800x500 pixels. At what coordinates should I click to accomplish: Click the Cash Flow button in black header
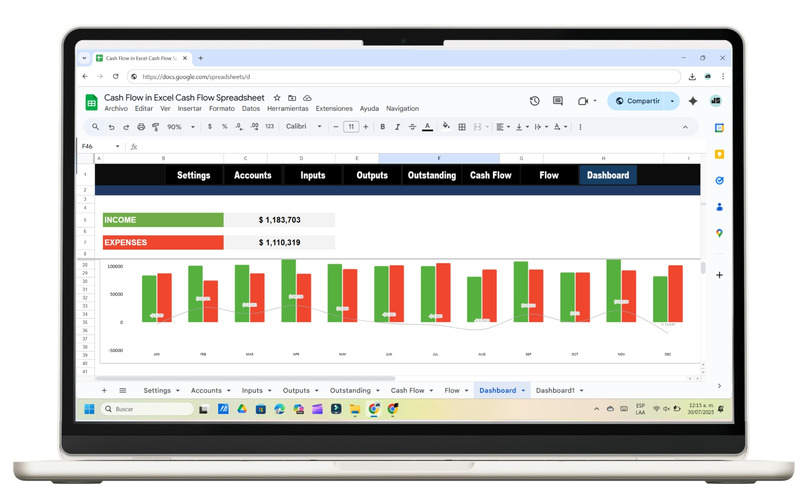490,175
